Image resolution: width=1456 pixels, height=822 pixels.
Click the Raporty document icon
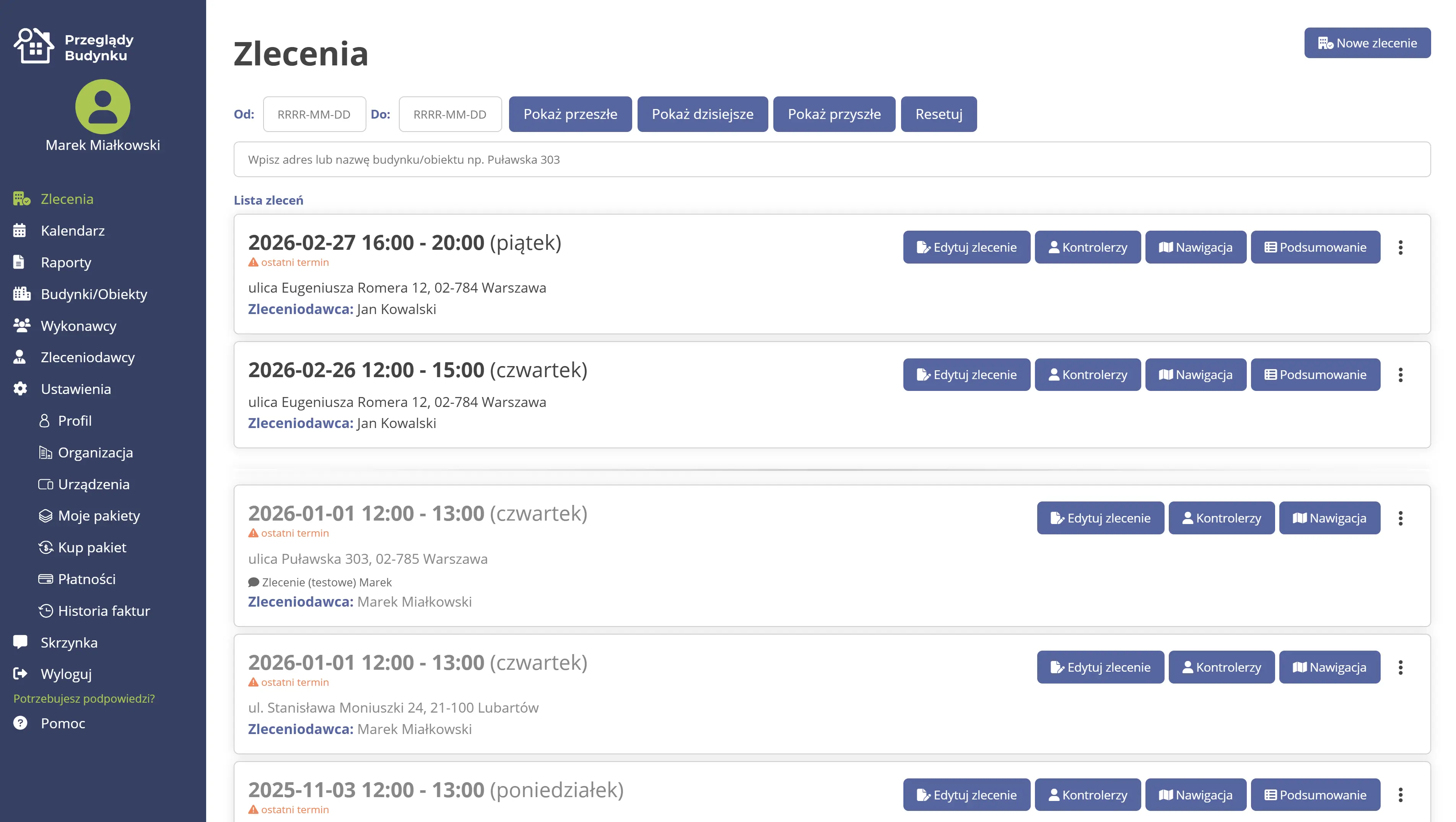point(19,262)
